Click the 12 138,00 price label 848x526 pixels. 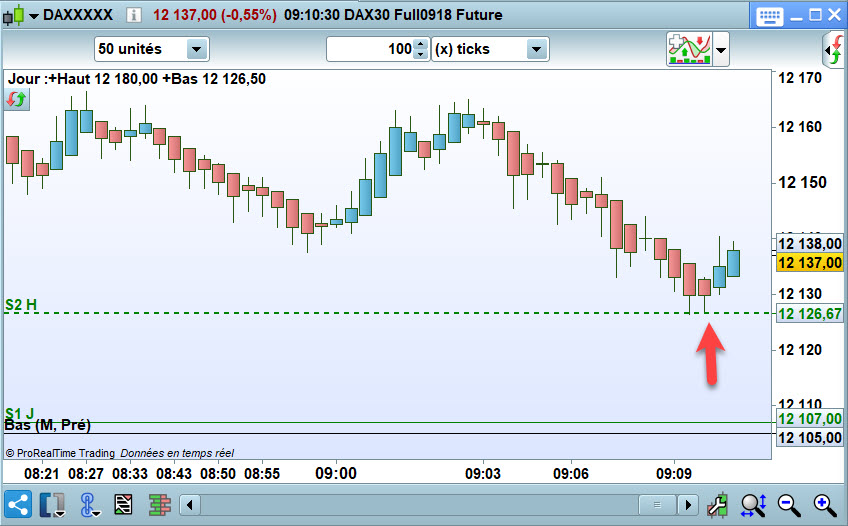coord(810,244)
